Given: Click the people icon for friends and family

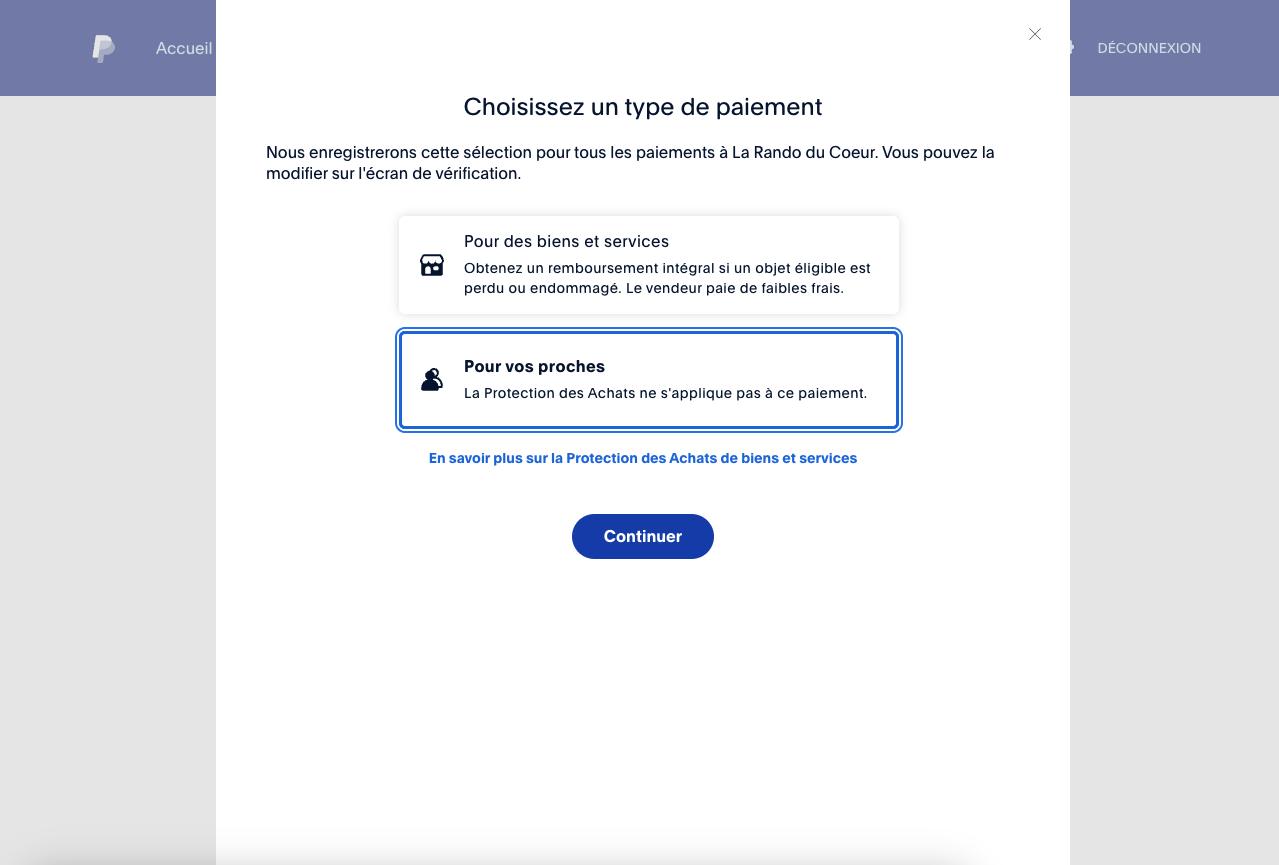Looking at the screenshot, I should [x=432, y=380].
